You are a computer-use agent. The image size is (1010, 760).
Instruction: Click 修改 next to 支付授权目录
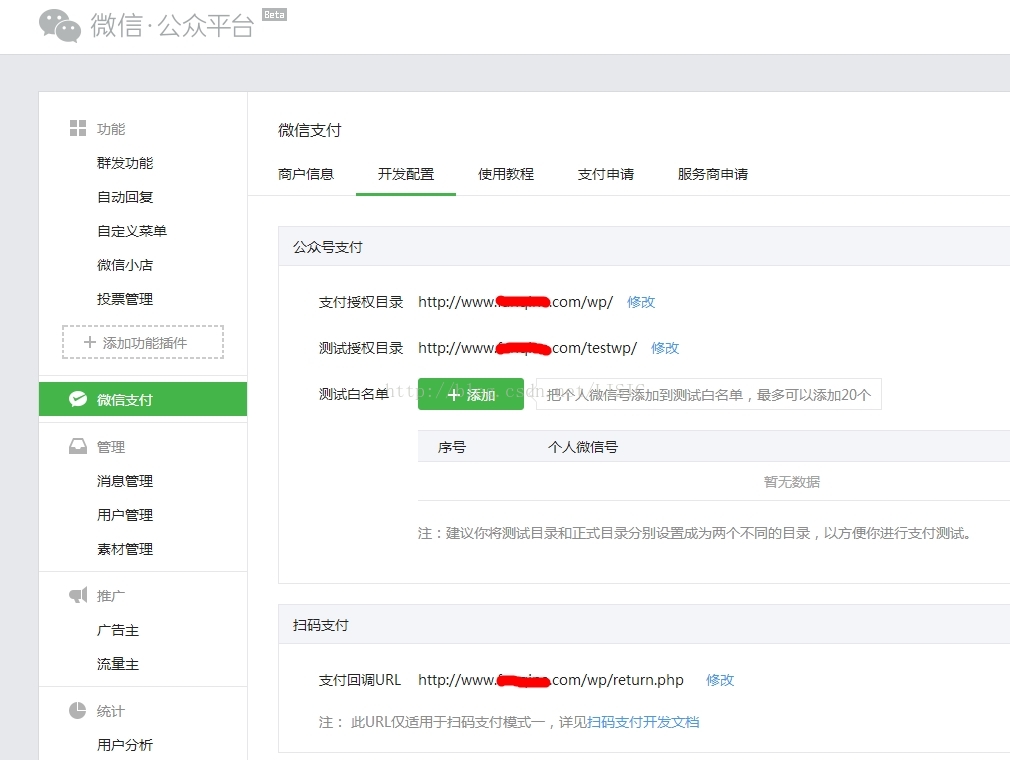click(x=641, y=302)
